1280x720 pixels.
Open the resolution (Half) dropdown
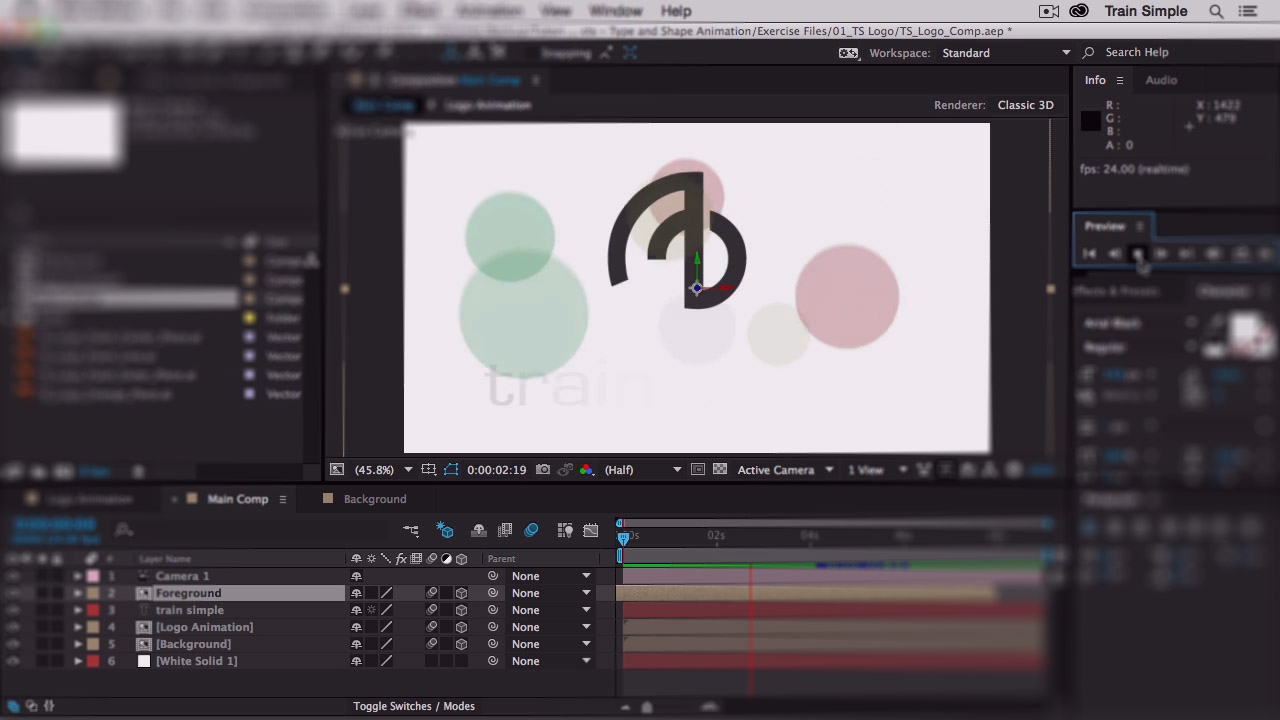[x=643, y=469]
